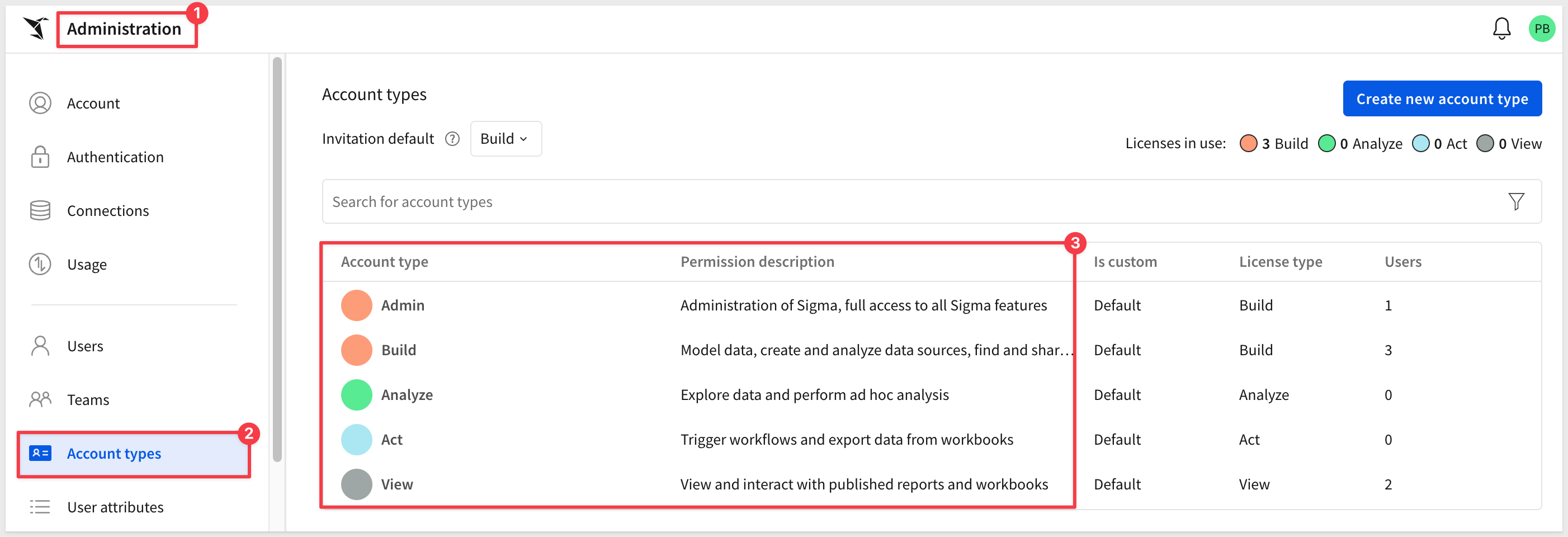Click the Build row user count 3

[1388, 350]
